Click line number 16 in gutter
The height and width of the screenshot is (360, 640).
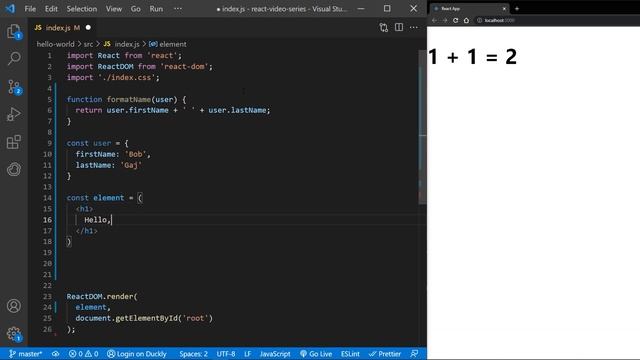(x=47, y=220)
